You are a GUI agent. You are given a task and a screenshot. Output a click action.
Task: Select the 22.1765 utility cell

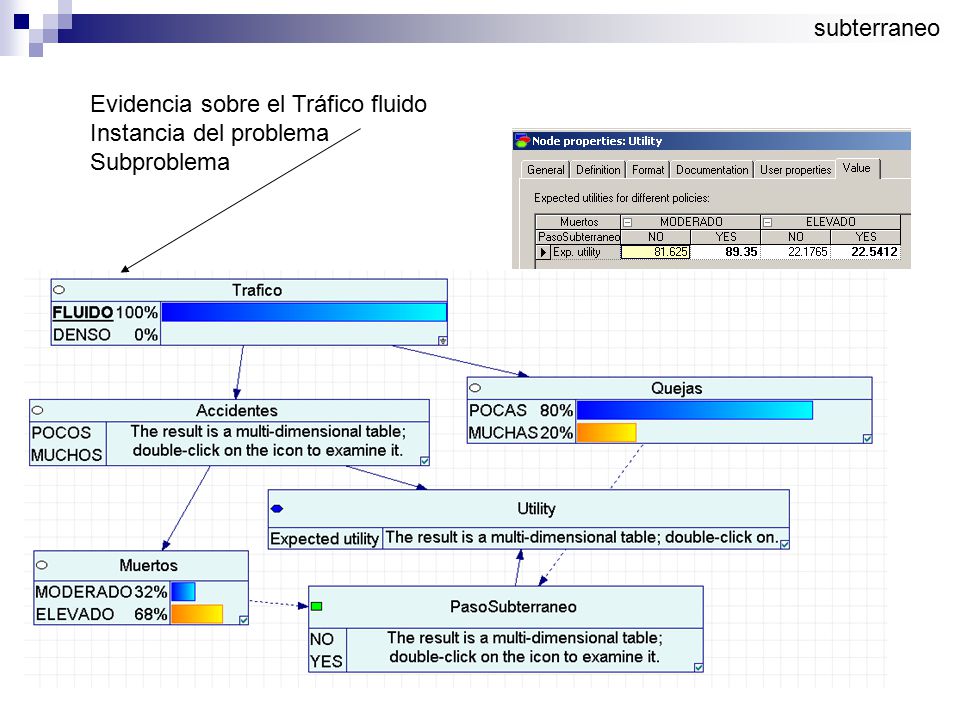pos(795,252)
